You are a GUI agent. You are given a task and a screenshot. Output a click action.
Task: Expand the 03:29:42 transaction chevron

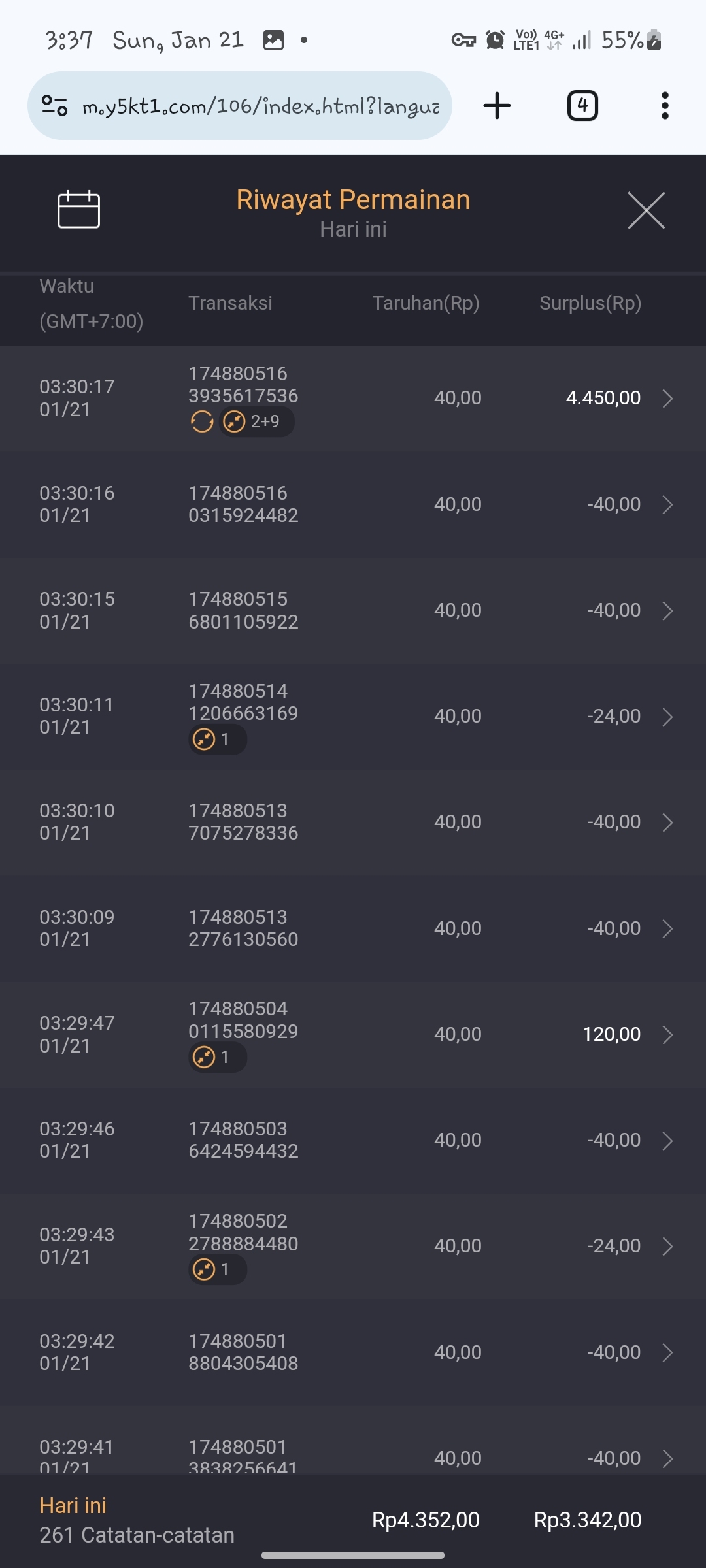click(x=667, y=1352)
